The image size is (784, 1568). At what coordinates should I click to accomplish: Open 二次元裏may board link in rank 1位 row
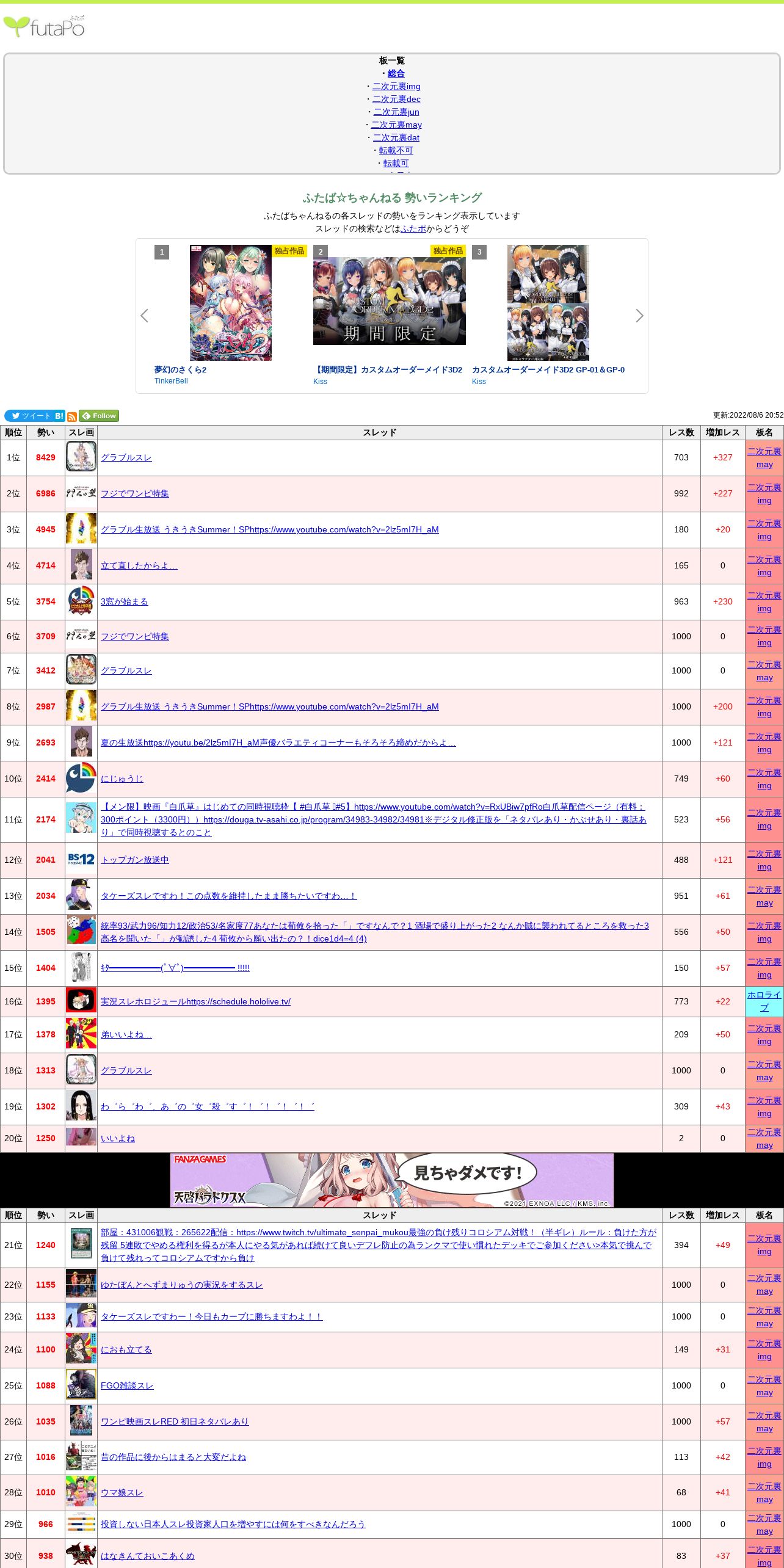pos(764,458)
